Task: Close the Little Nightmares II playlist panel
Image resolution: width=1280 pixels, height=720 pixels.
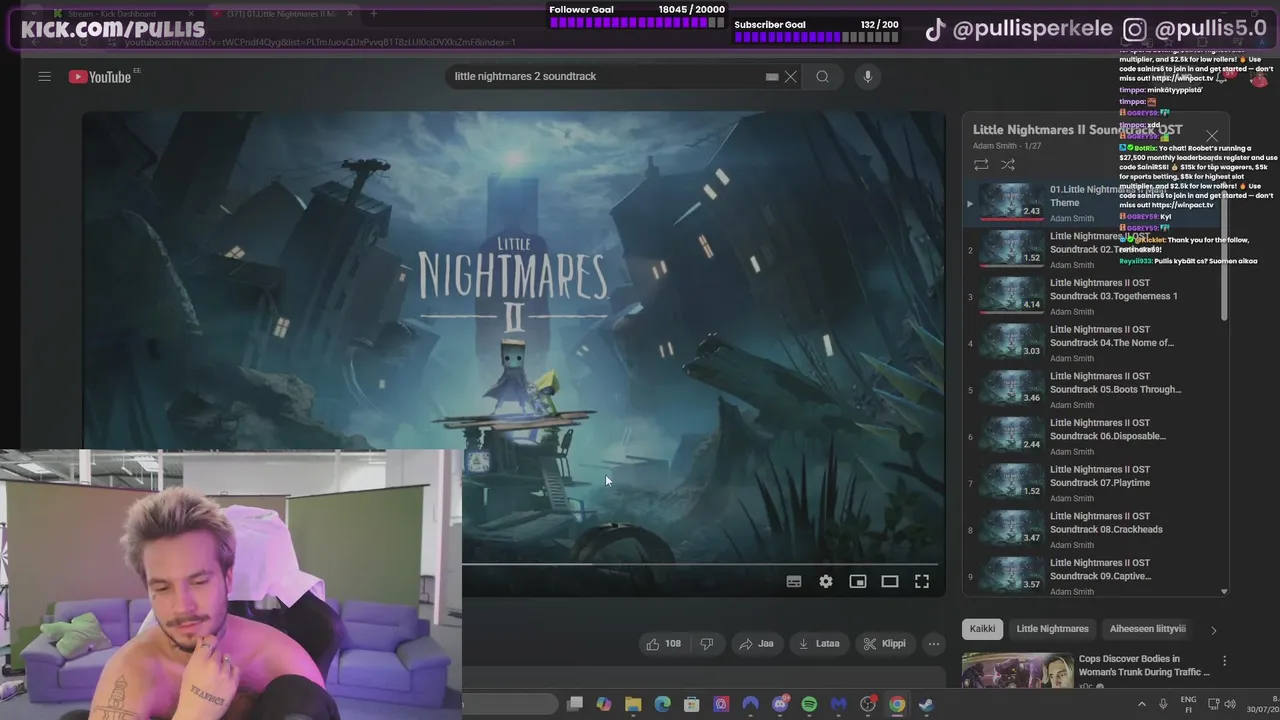Action: [x=1212, y=136]
